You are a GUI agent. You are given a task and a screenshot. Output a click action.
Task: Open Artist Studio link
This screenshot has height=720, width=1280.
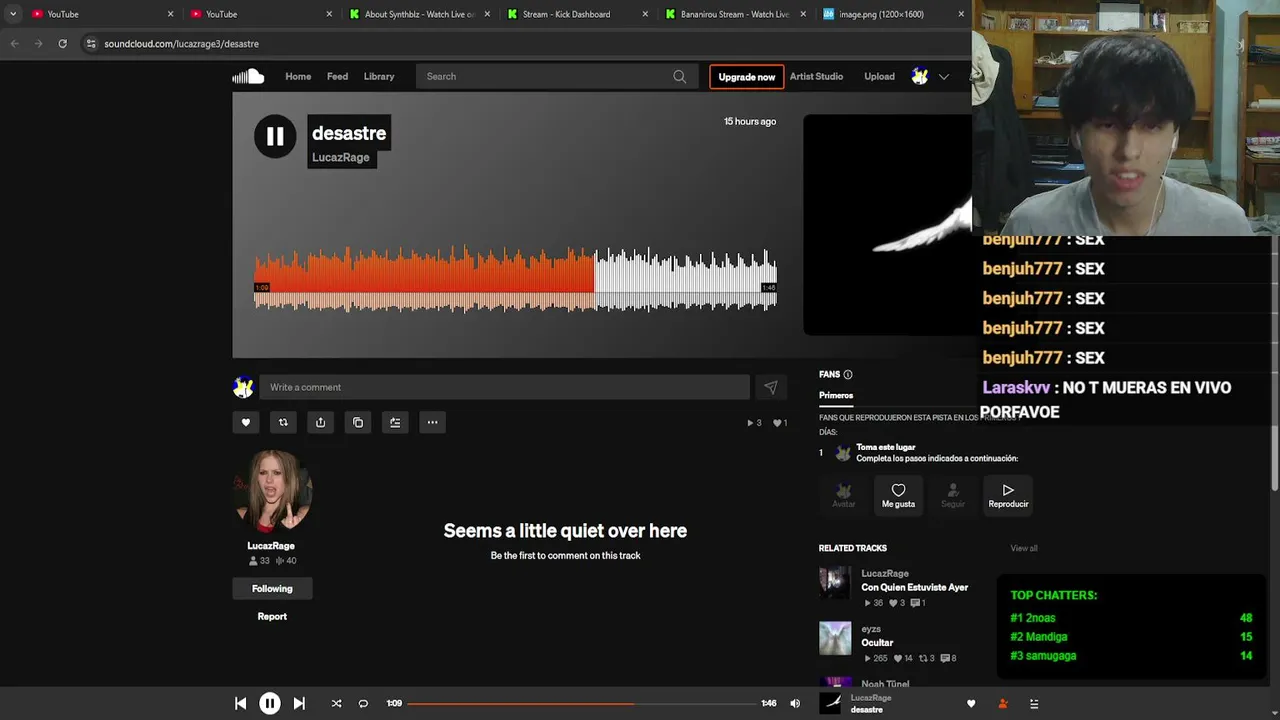[816, 76]
